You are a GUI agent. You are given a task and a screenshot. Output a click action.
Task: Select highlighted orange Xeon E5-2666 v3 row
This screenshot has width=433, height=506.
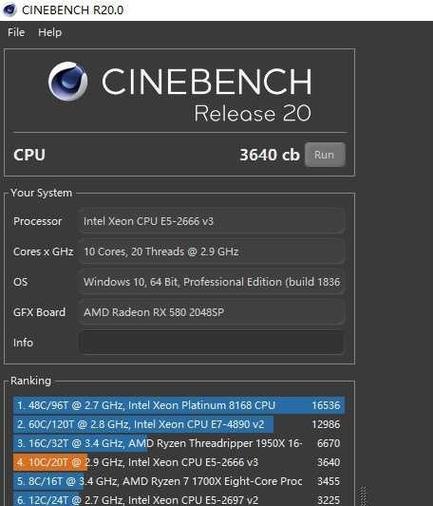click(x=179, y=462)
